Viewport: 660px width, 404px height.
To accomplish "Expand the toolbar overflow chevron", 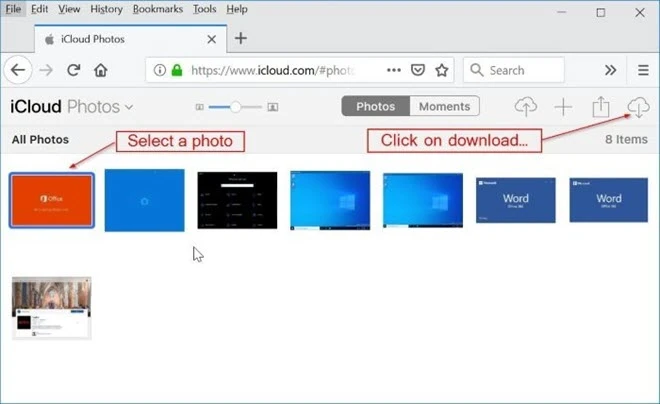I will (611, 70).
